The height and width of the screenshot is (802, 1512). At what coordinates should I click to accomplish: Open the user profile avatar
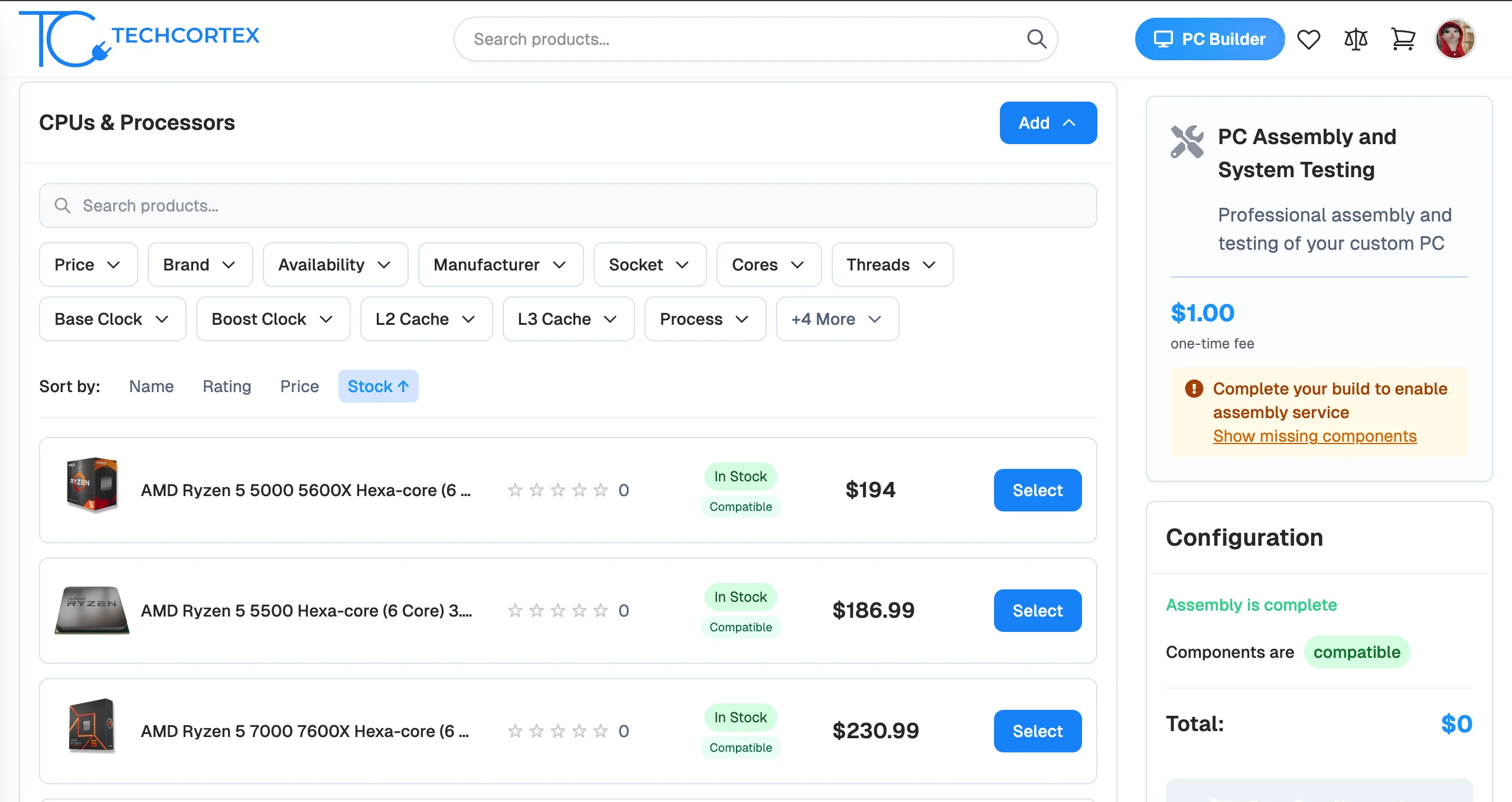click(1455, 39)
